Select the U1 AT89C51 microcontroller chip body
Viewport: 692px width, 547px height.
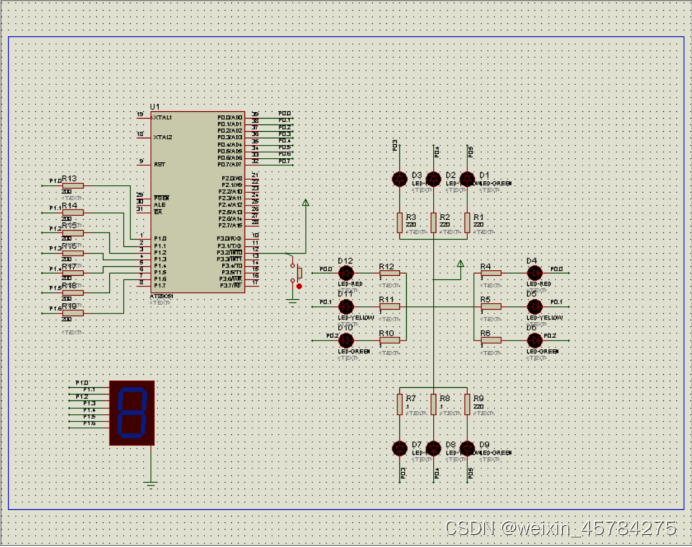point(198,202)
